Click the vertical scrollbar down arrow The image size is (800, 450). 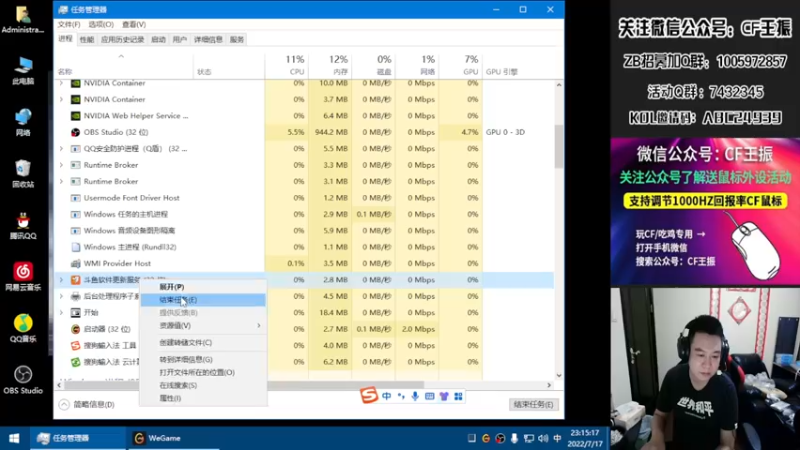pyautogui.click(x=559, y=376)
